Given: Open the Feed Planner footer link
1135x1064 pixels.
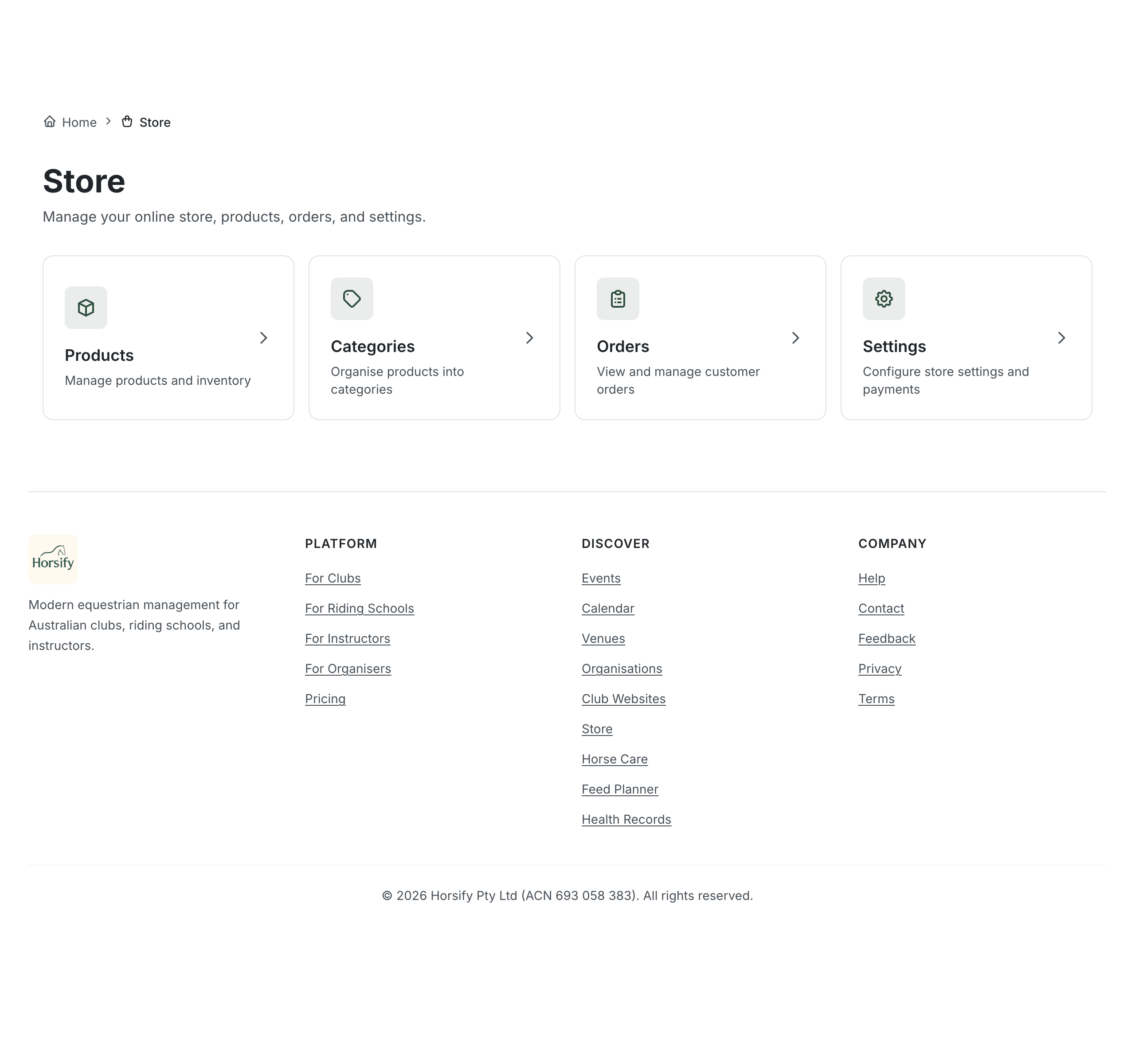Looking at the screenshot, I should pyautogui.click(x=620, y=790).
